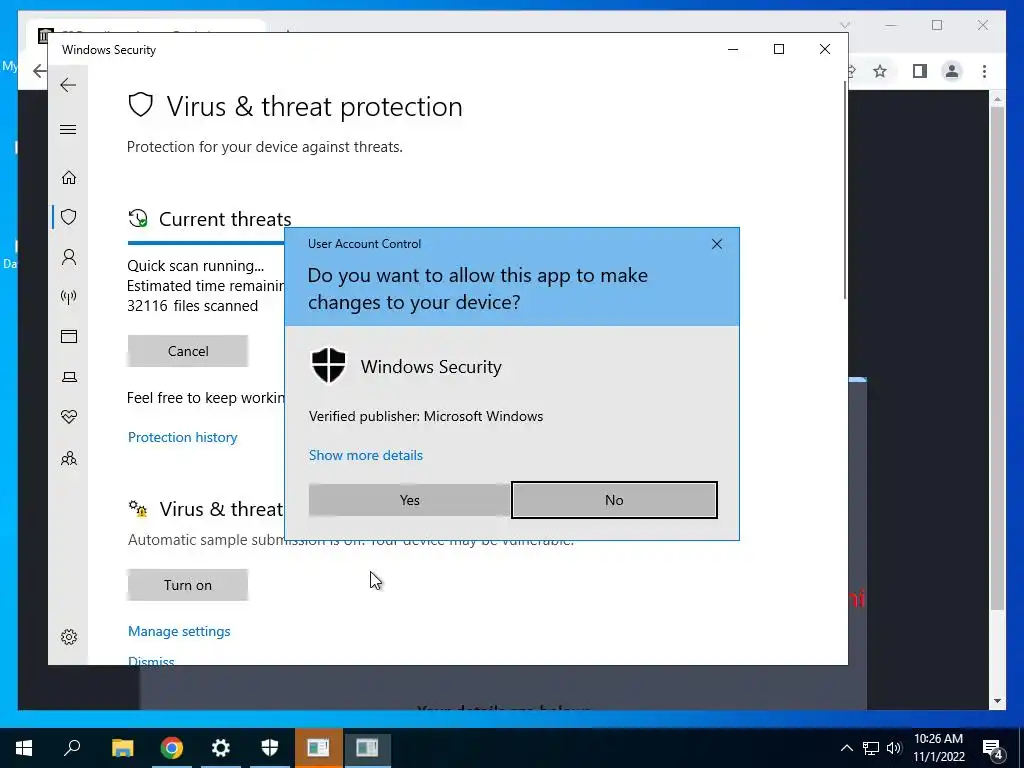Close the User Account Control dialog
The width and height of the screenshot is (1024, 768).
click(716, 244)
